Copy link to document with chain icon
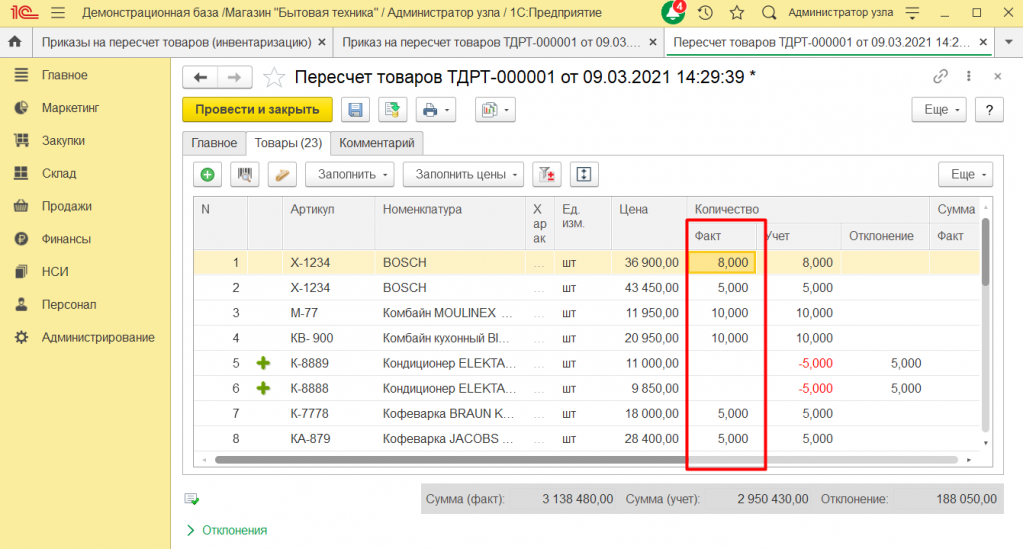This screenshot has width=1023, height=549. [940, 76]
